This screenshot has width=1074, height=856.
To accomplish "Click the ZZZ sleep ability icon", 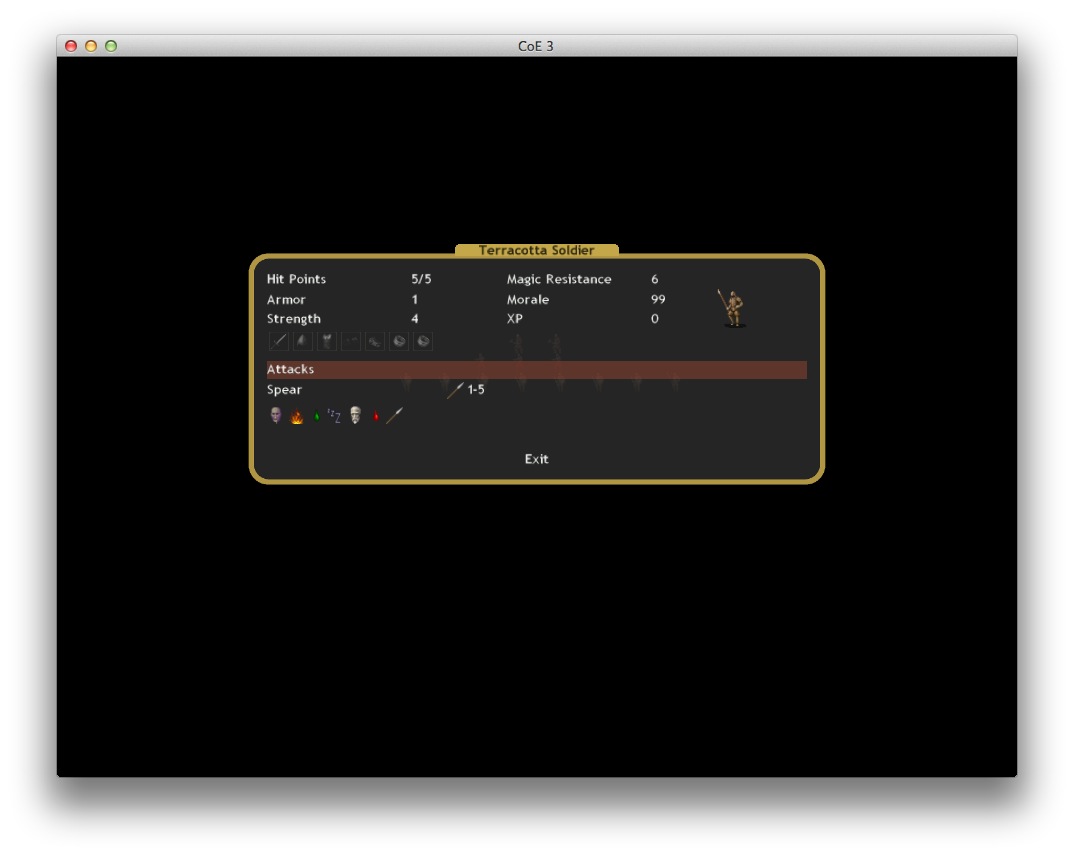I will (x=334, y=416).
